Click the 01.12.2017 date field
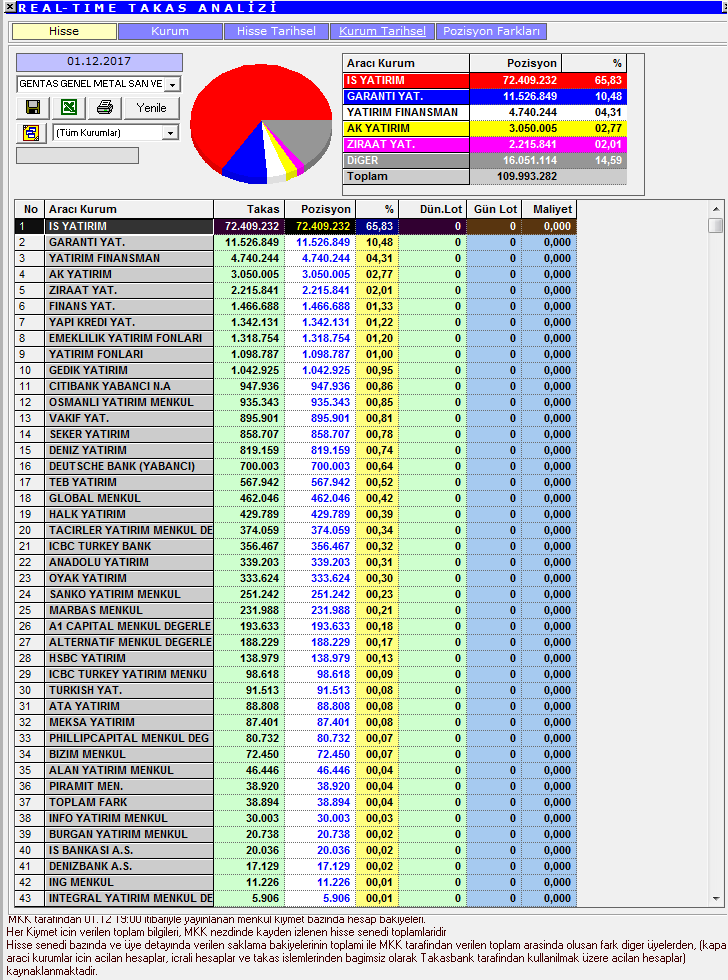728x980 pixels. 99,61
